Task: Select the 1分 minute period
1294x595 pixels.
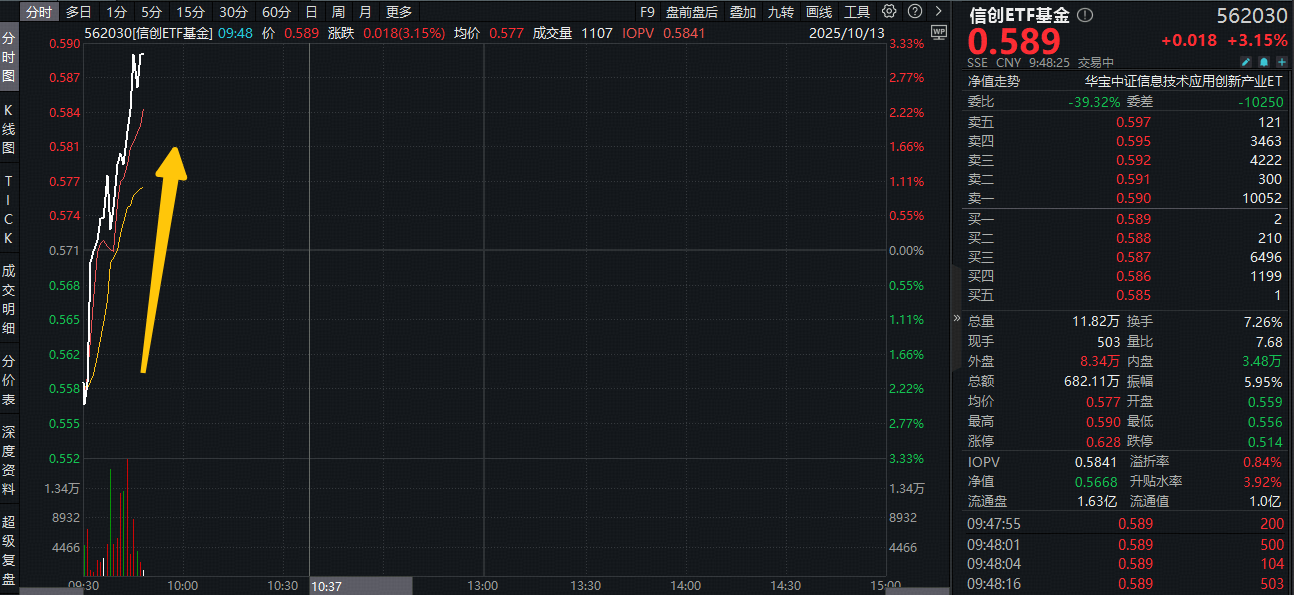Action: 116,12
